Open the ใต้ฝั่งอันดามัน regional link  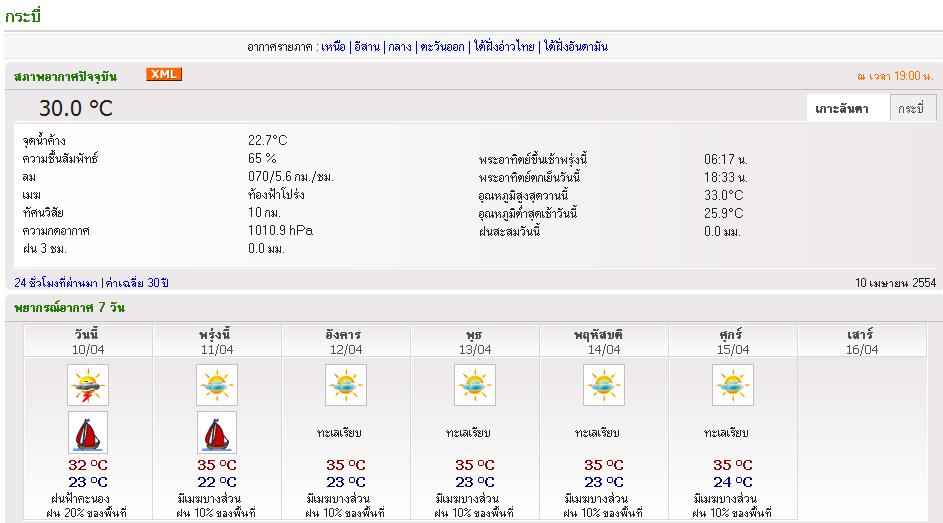(x=576, y=47)
